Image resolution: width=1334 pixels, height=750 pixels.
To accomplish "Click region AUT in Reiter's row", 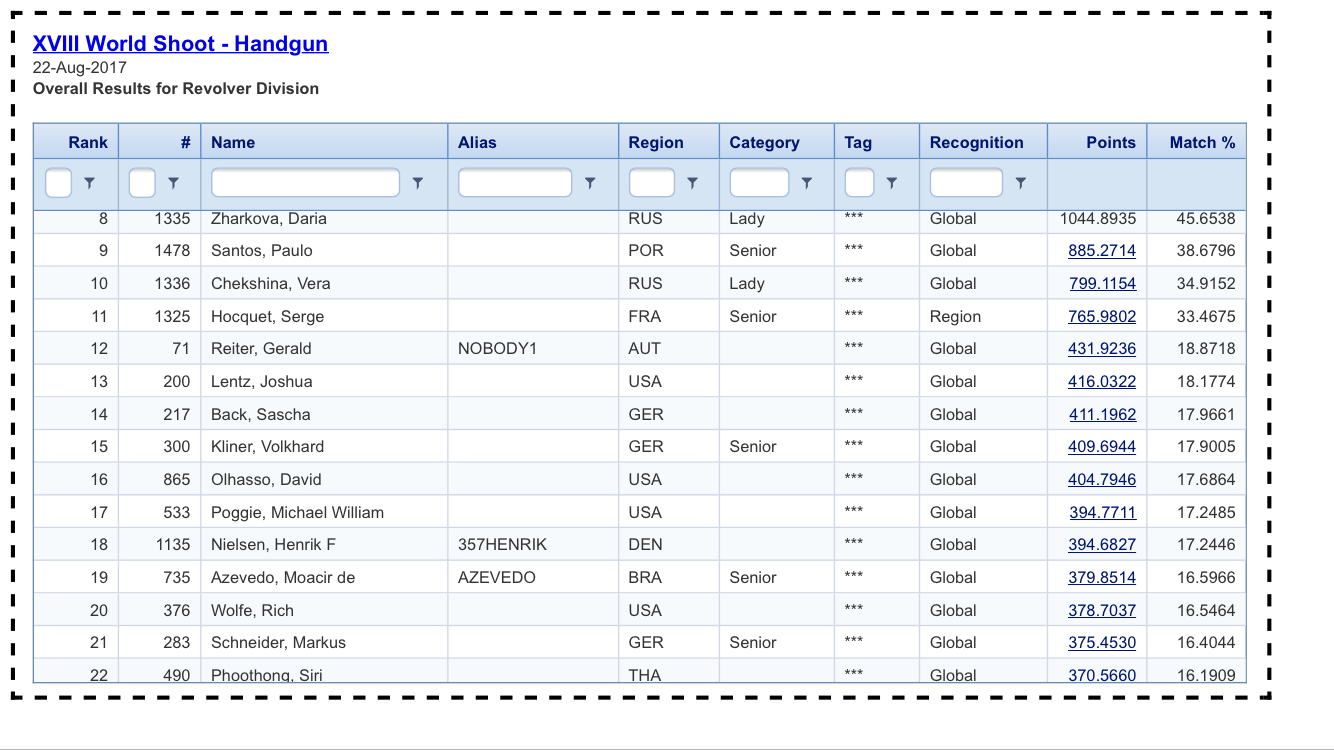I will click(645, 349).
